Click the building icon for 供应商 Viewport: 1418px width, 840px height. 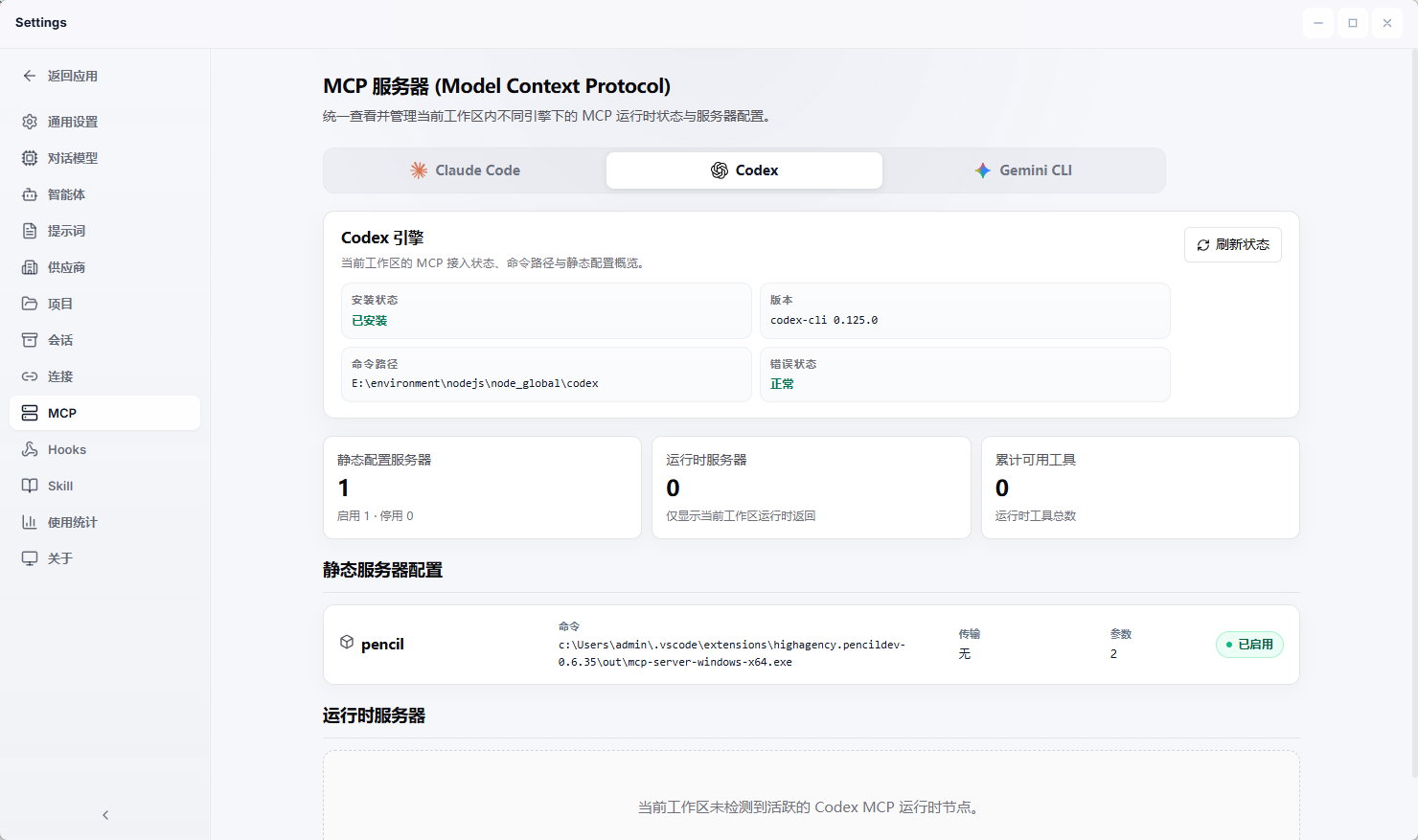tap(30, 267)
